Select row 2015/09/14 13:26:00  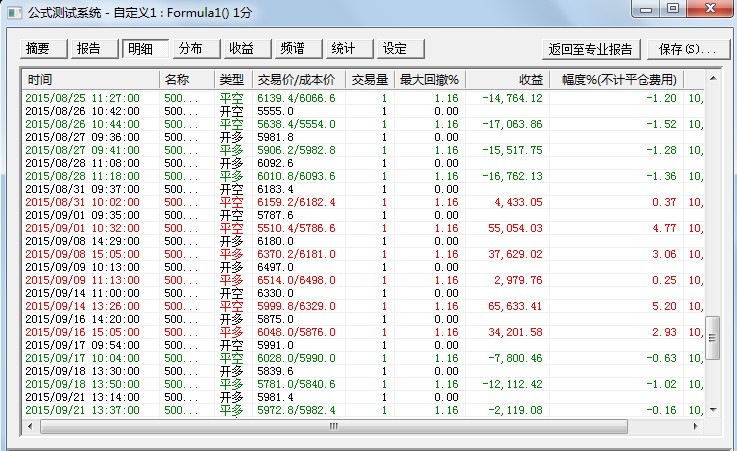pos(363,306)
